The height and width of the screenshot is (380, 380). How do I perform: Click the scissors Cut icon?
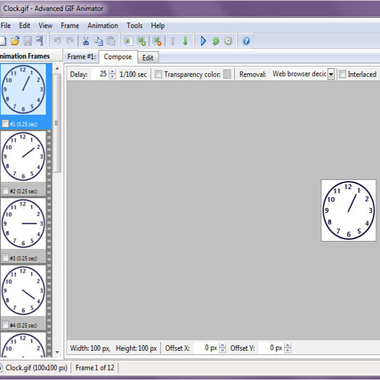[x=86, y=41]
